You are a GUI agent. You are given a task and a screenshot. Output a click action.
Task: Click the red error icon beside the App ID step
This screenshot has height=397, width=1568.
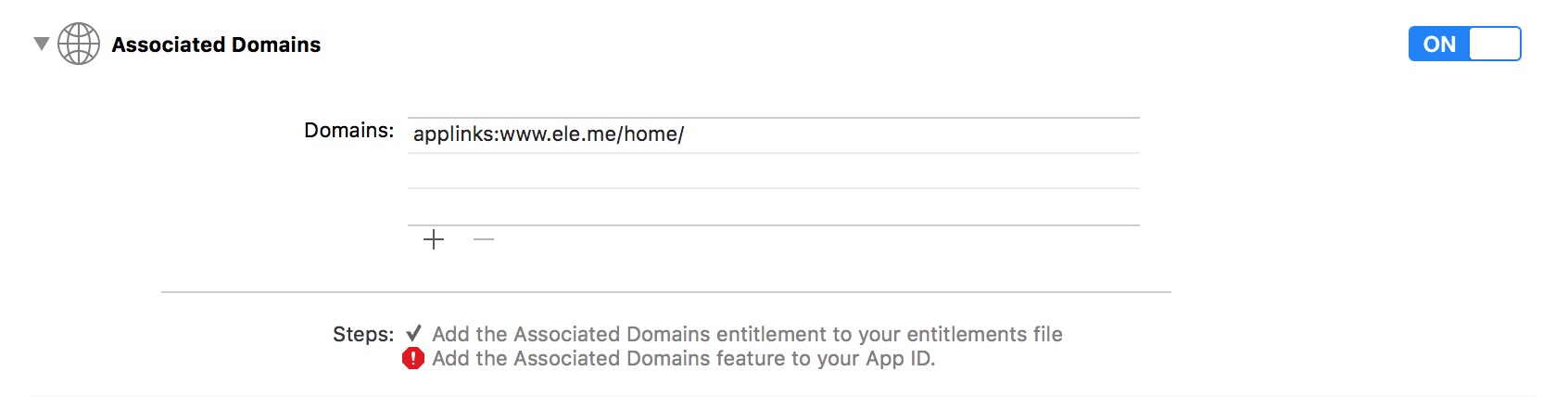[x=413, y=359]
